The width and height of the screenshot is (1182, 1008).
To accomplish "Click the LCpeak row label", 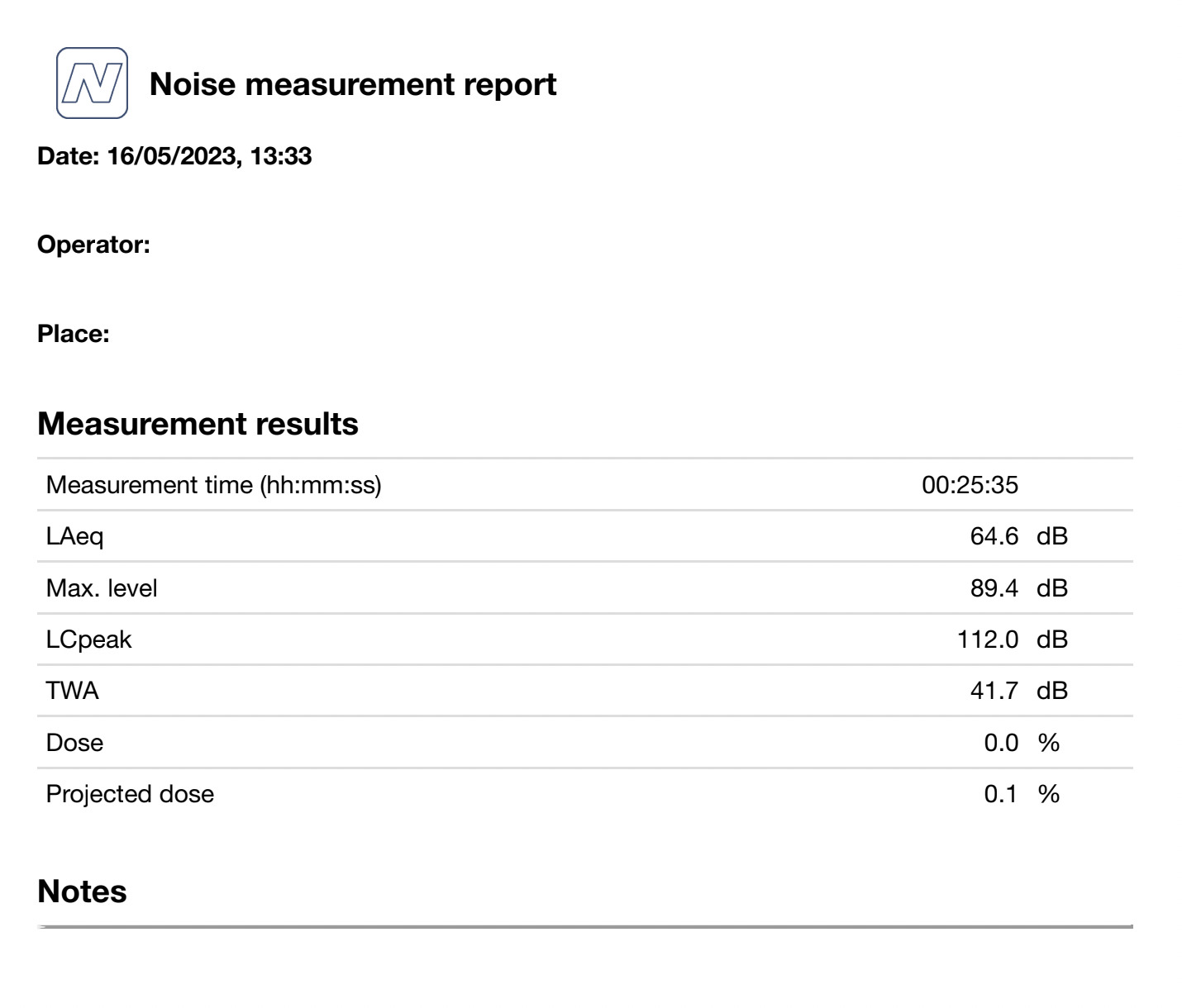I will 89,640.
